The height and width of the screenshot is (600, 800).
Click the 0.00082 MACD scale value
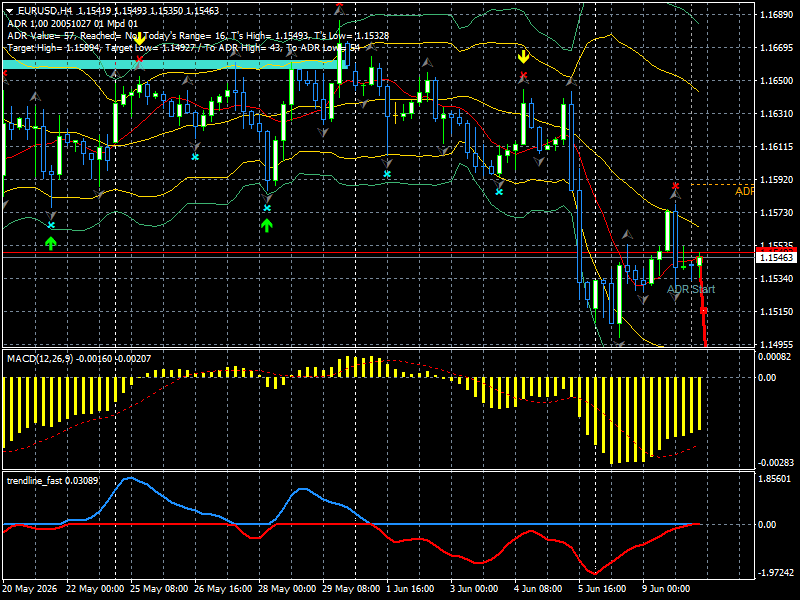pyautogui.click(x=774, y=357)
